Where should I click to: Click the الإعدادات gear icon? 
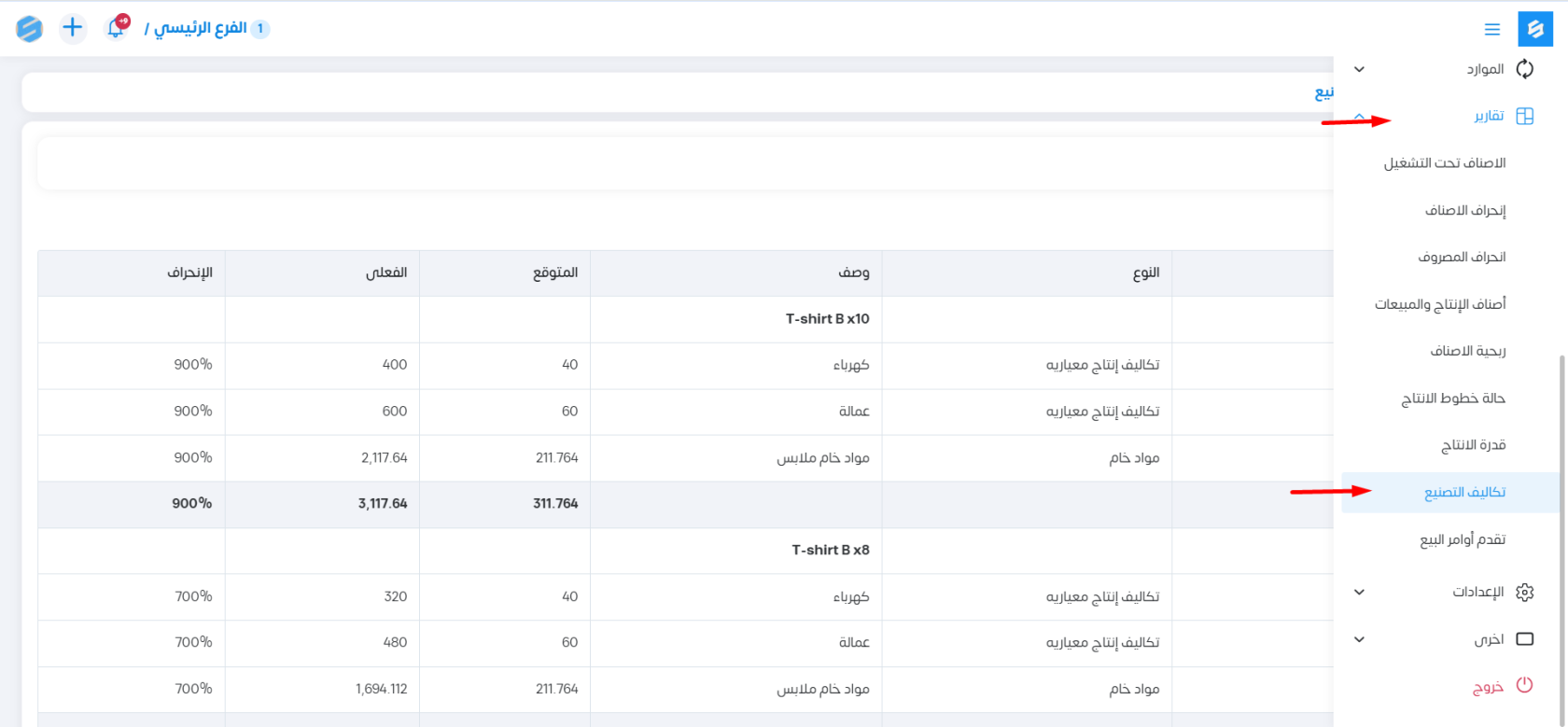coord(1525,593)
